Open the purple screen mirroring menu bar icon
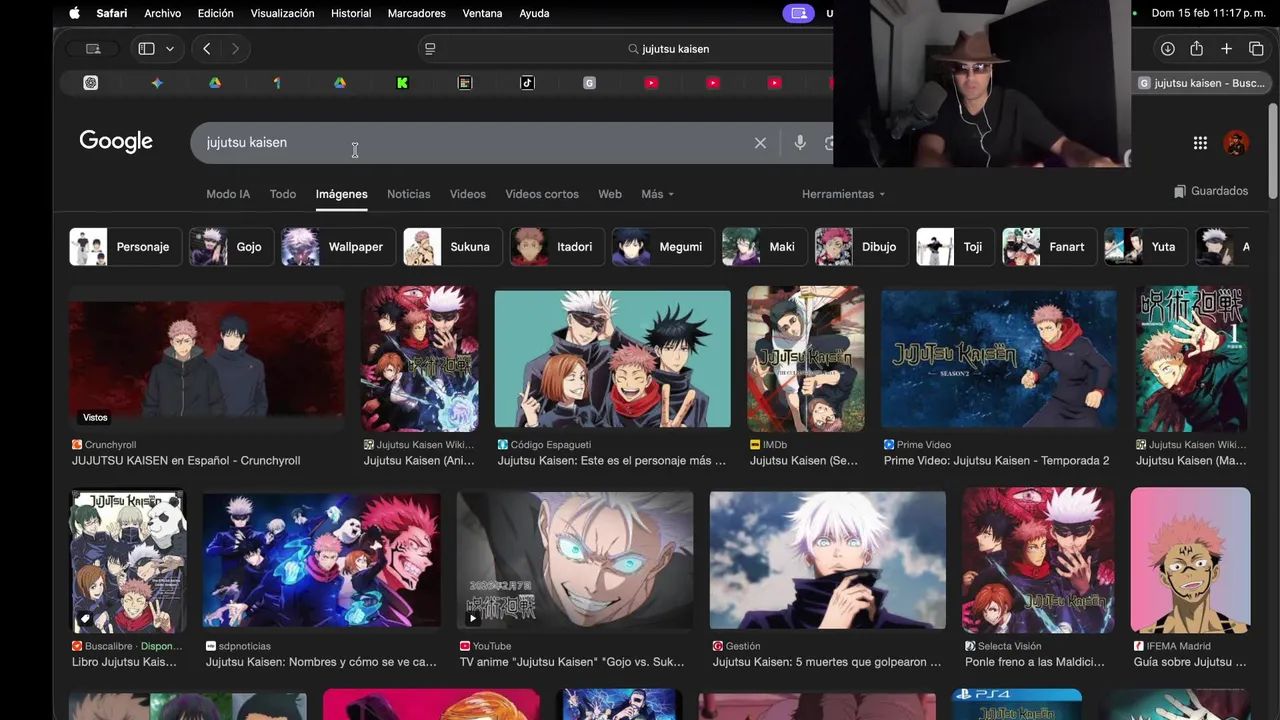This screenshot has height=720, width=1280. [x=798, y=13]
